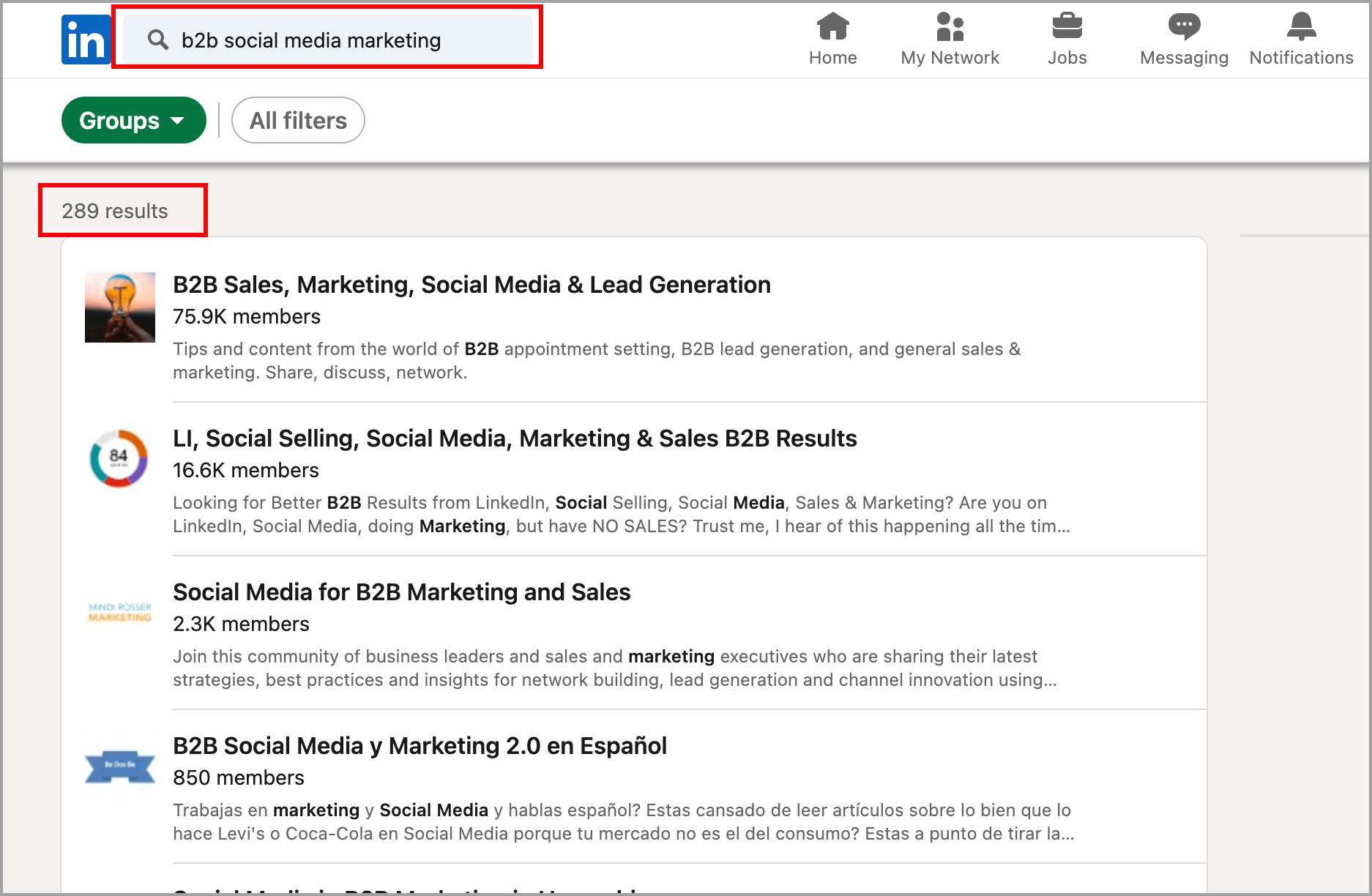The image size is (1372, 896).
Task: Open My Network people icon
Action: [950, 27]
